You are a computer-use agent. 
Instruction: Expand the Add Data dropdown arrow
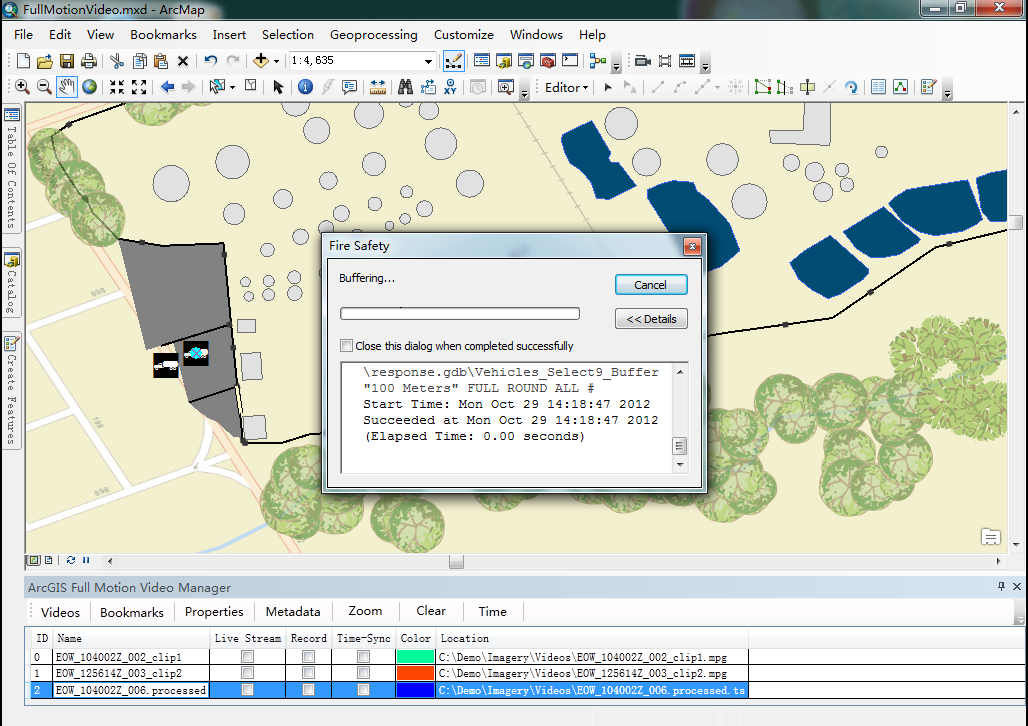(x=276, y=61)
